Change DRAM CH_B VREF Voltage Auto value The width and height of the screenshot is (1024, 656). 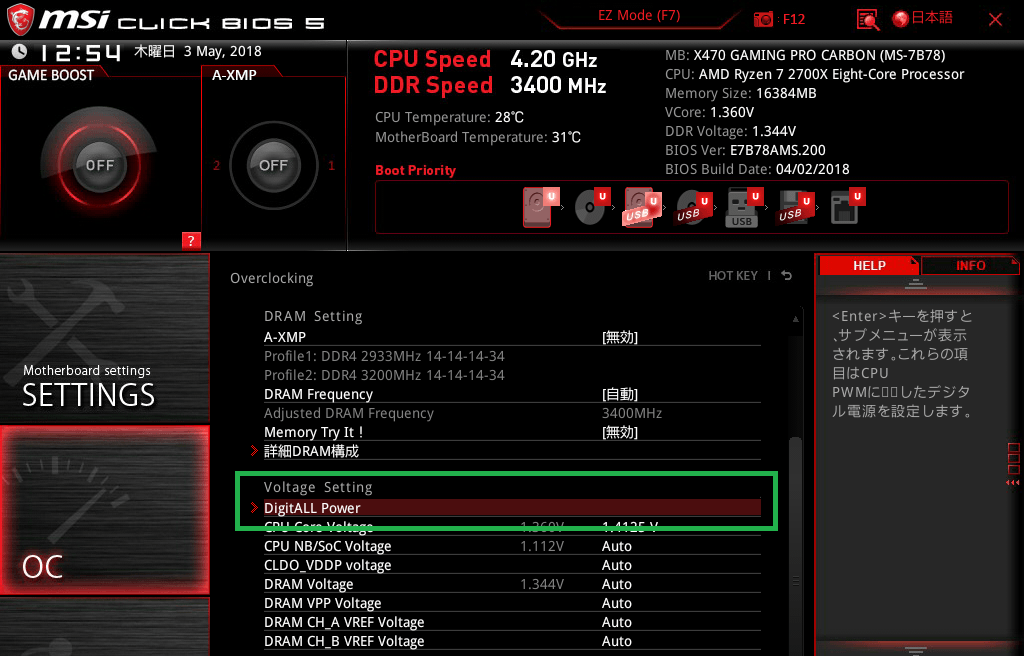(616, 641)
